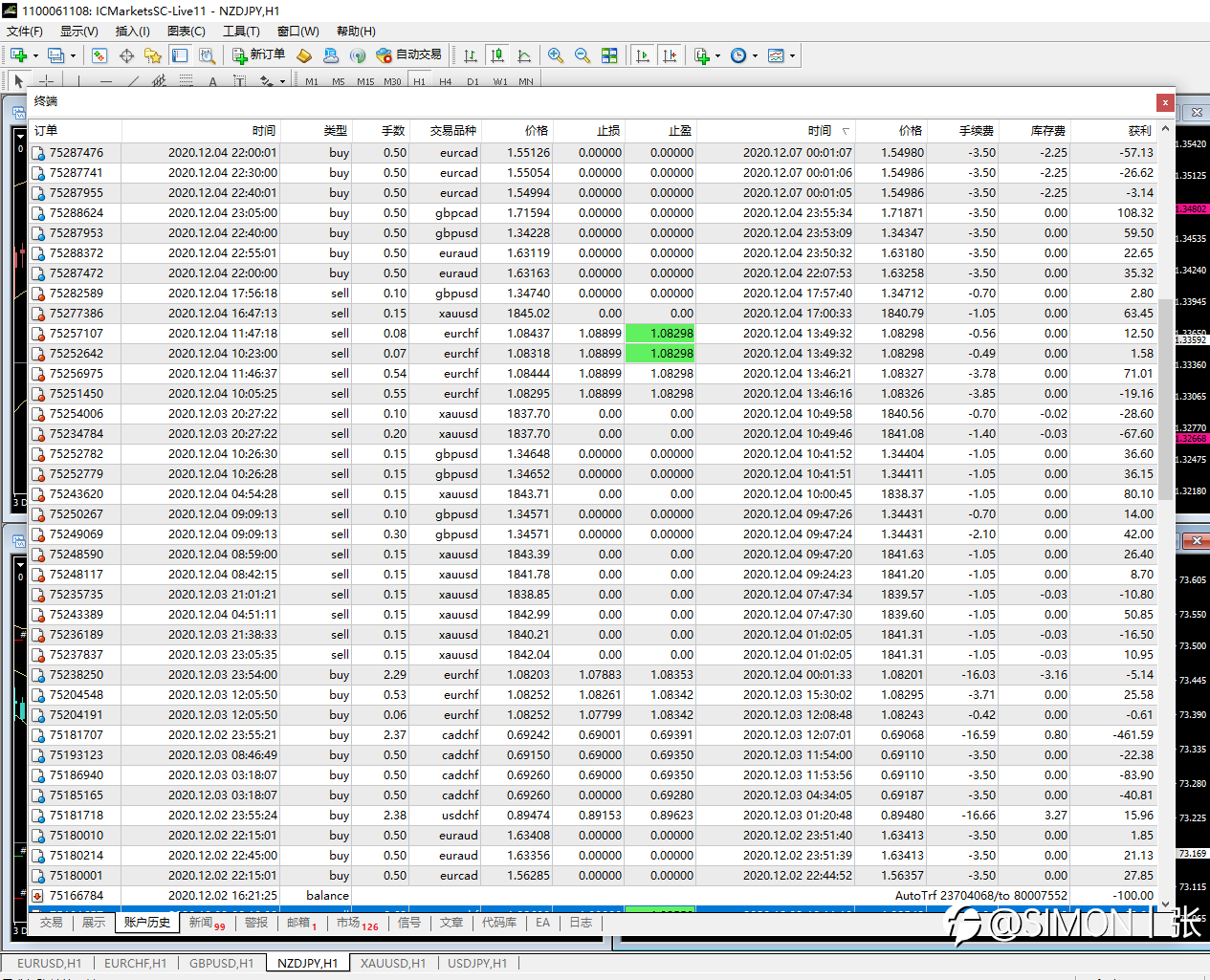Open the 工具(T) menu
The width and height of the screenshot is (1210, 980).
point(241,32)
